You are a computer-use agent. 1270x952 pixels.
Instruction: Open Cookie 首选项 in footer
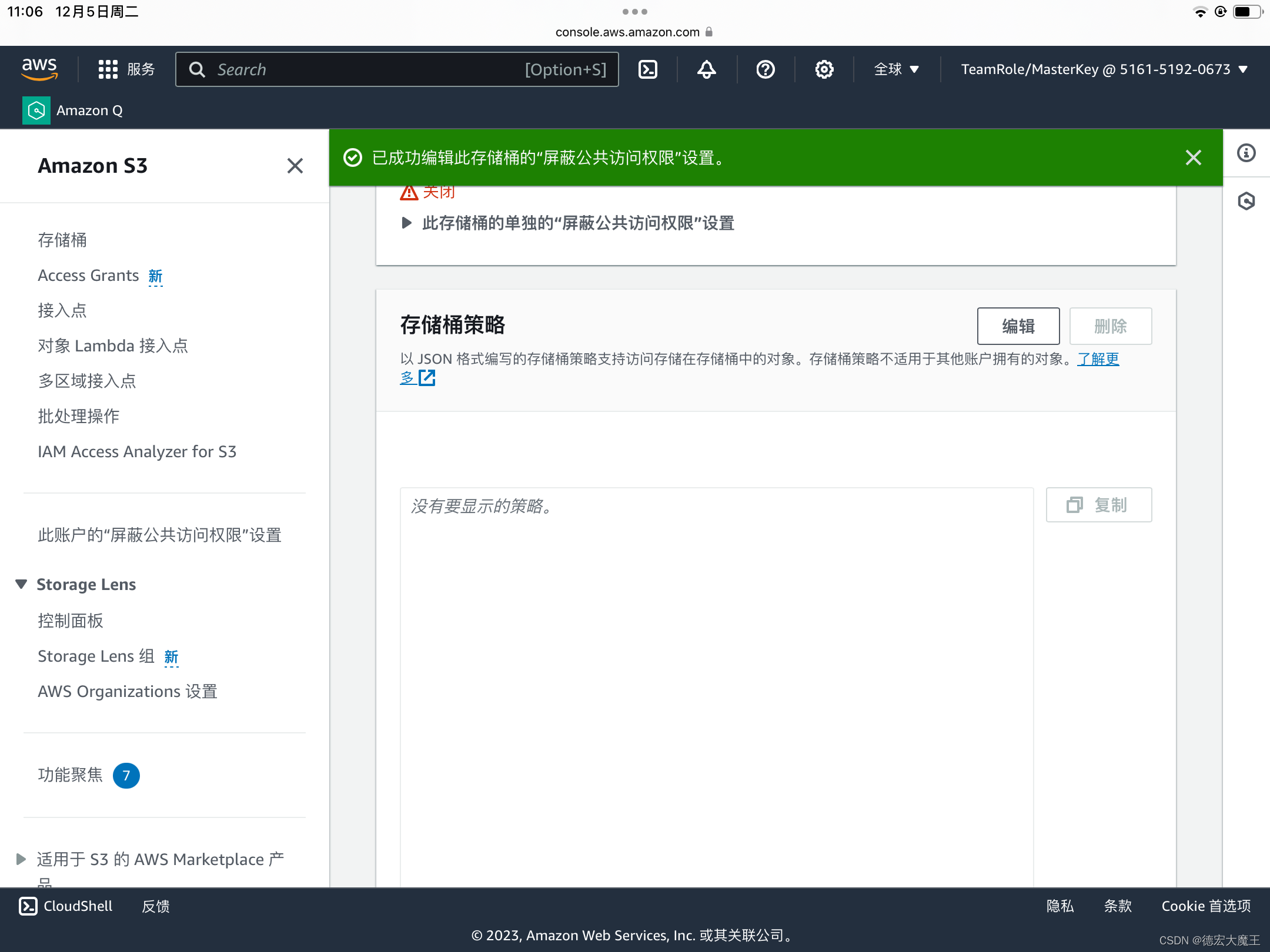click(1206, 906)
